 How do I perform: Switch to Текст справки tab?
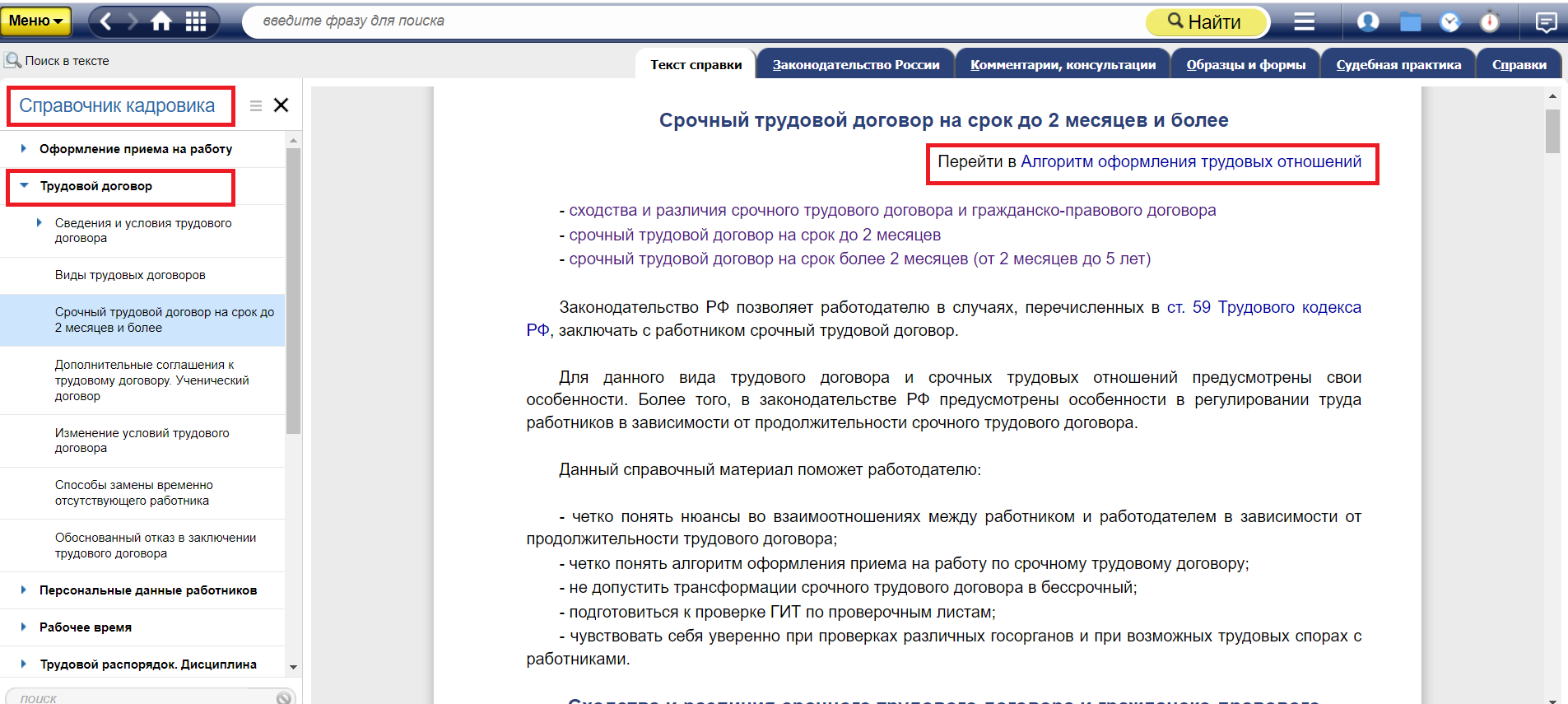(x=696, y=64)
